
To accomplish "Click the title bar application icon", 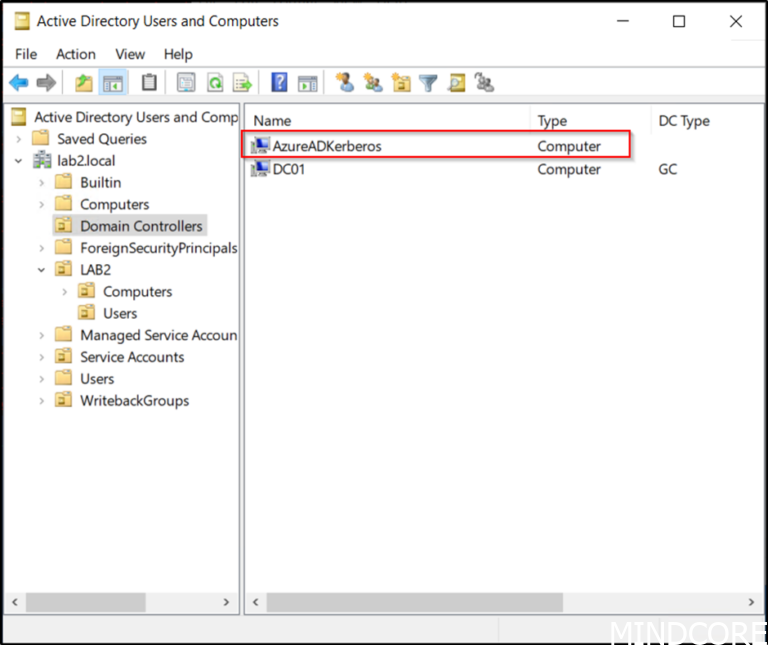I will (x=22, y=21).
